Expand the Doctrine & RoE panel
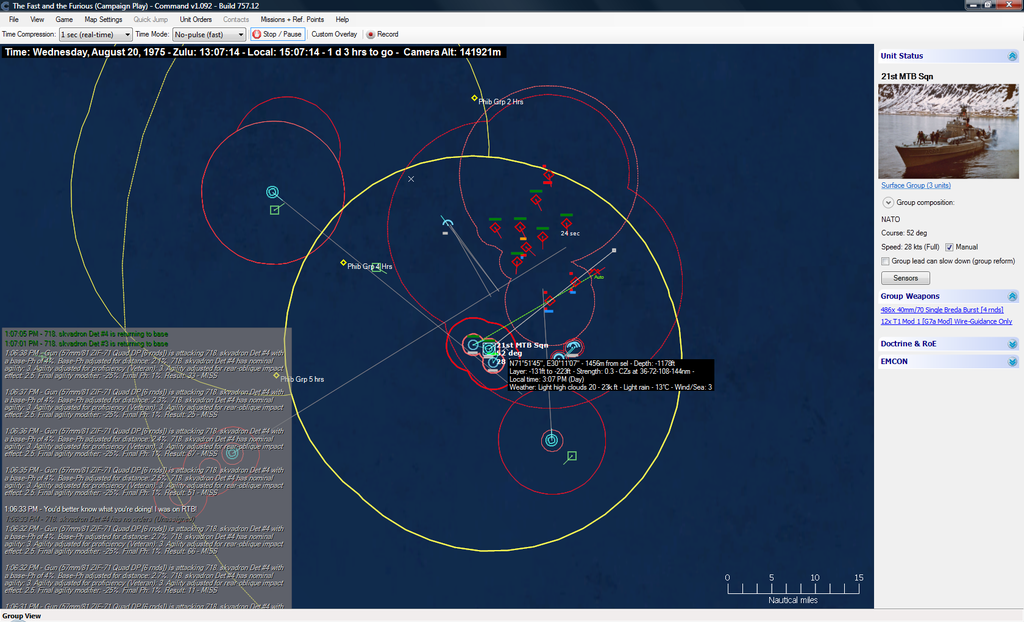Viewport: 1024px width, 622px height. pyautogui.click(x=1012, y=344)
